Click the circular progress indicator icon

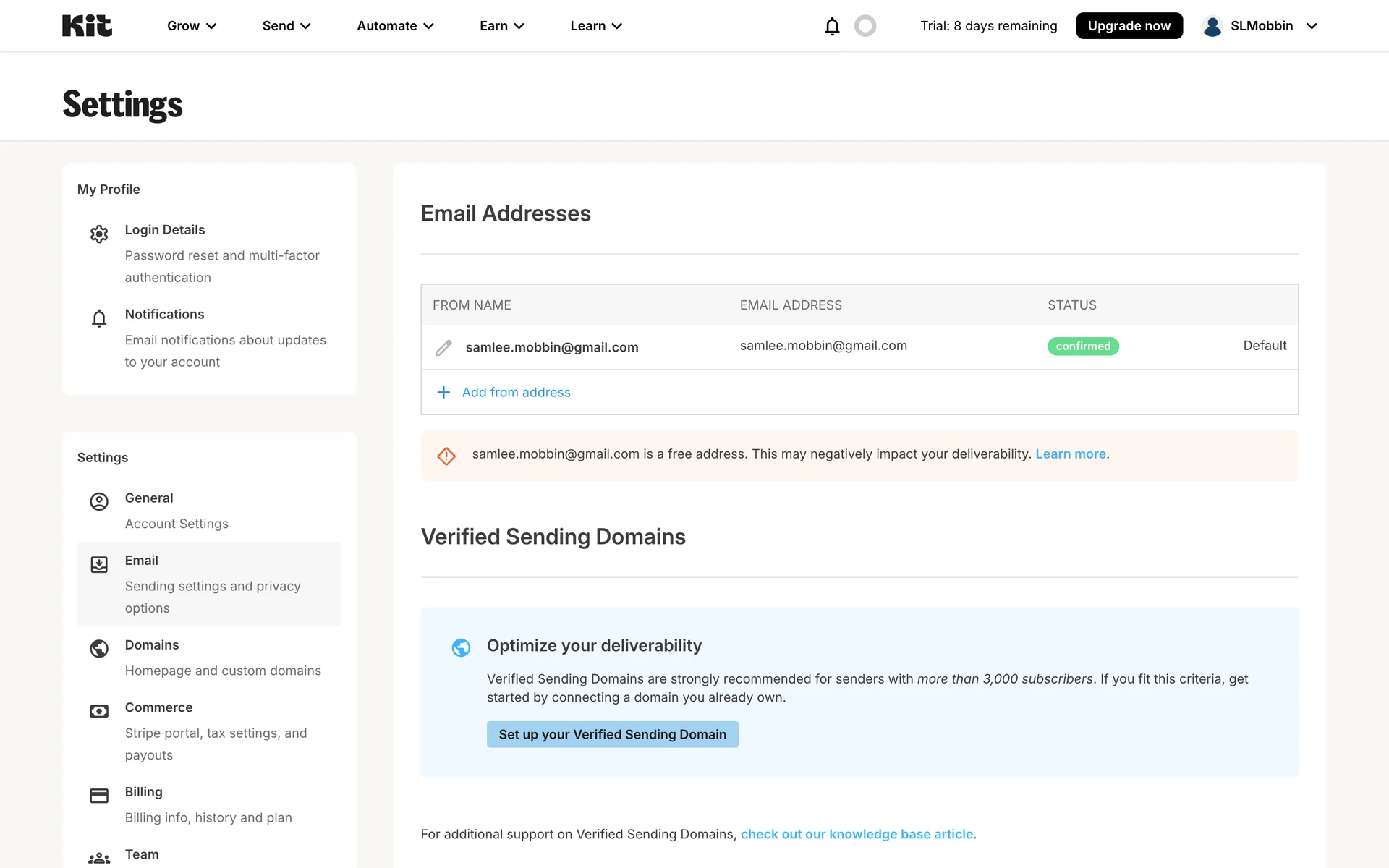tap(865, 26)
